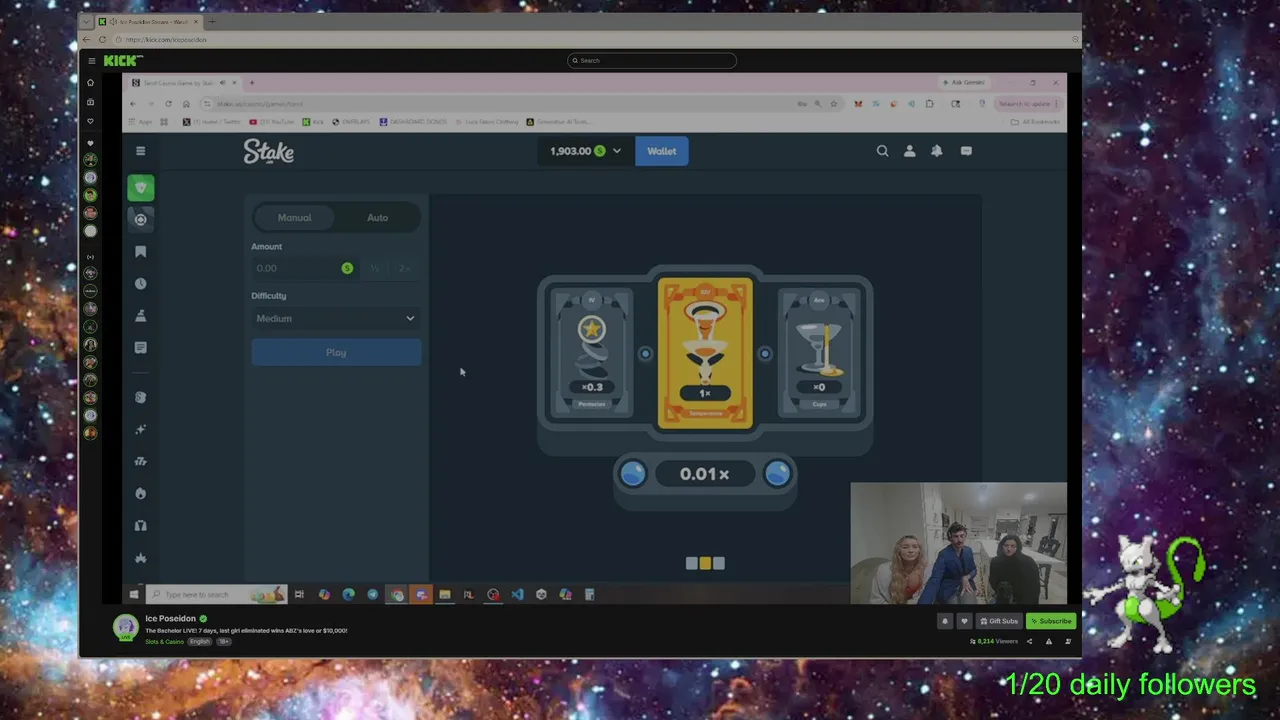Click the Kick logo in the top bar

(x=123, y=61)
